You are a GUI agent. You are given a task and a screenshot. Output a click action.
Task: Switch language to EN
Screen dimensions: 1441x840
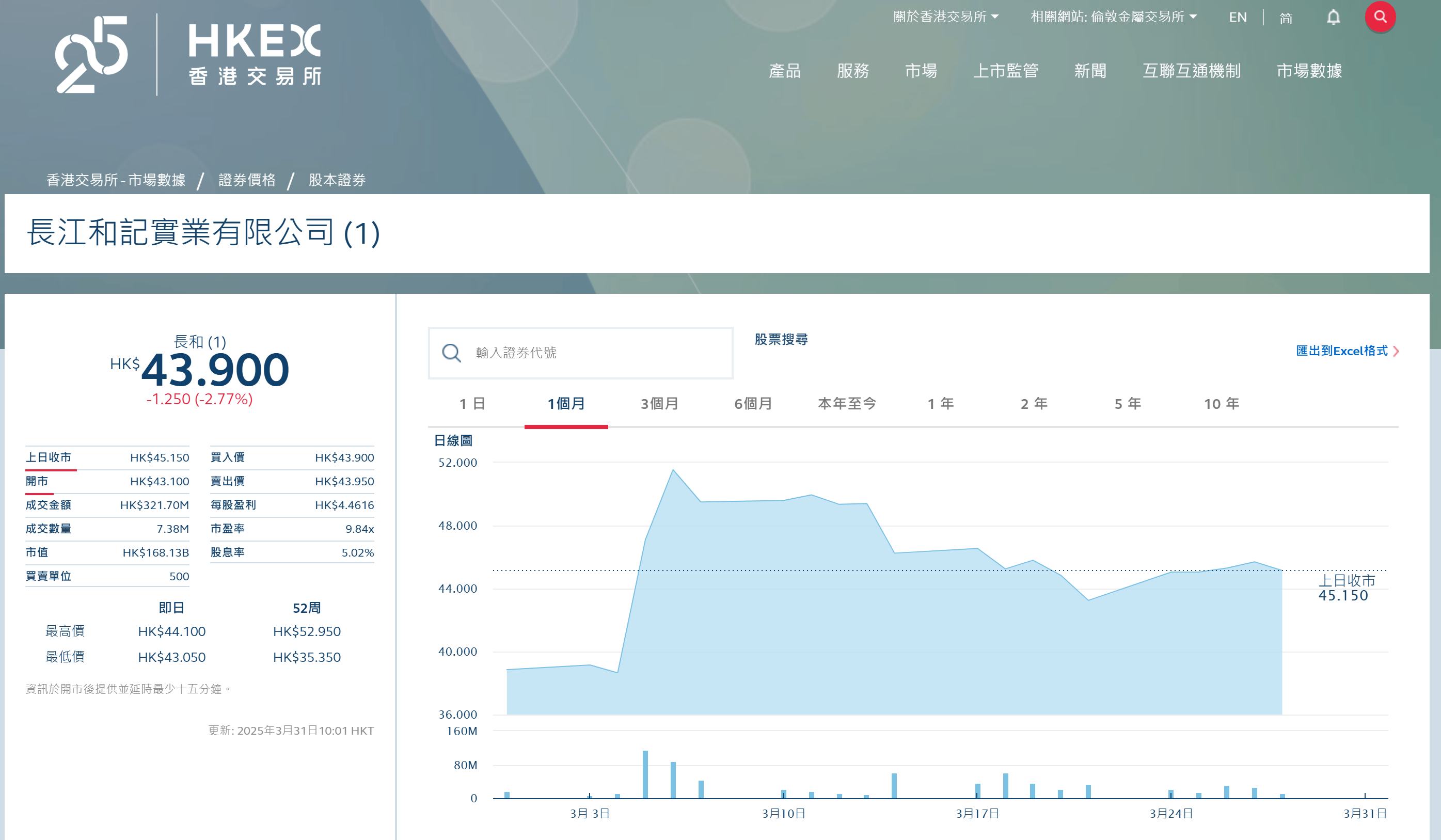(x=1238, y=18)
